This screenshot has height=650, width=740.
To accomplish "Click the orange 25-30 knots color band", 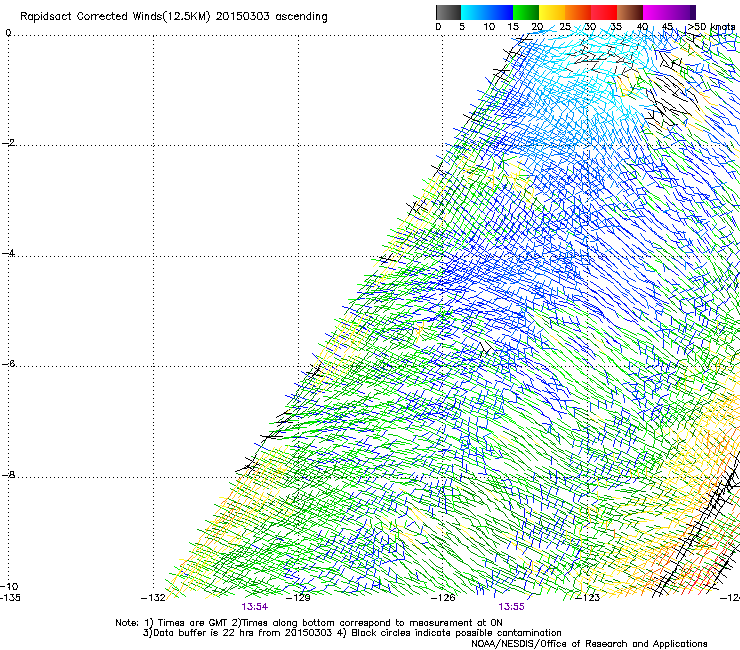I will tap(578, 12).
